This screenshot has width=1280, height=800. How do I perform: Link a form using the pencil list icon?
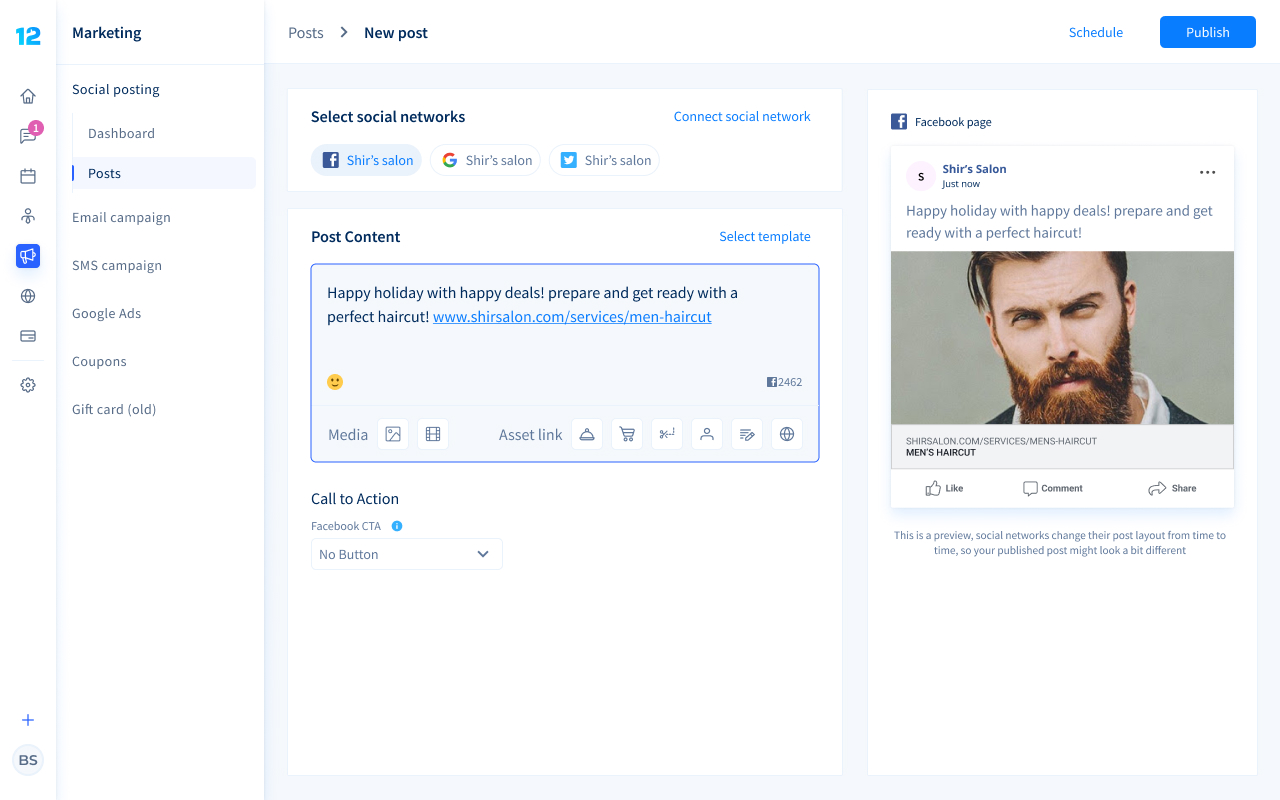(x=747, y=434)
